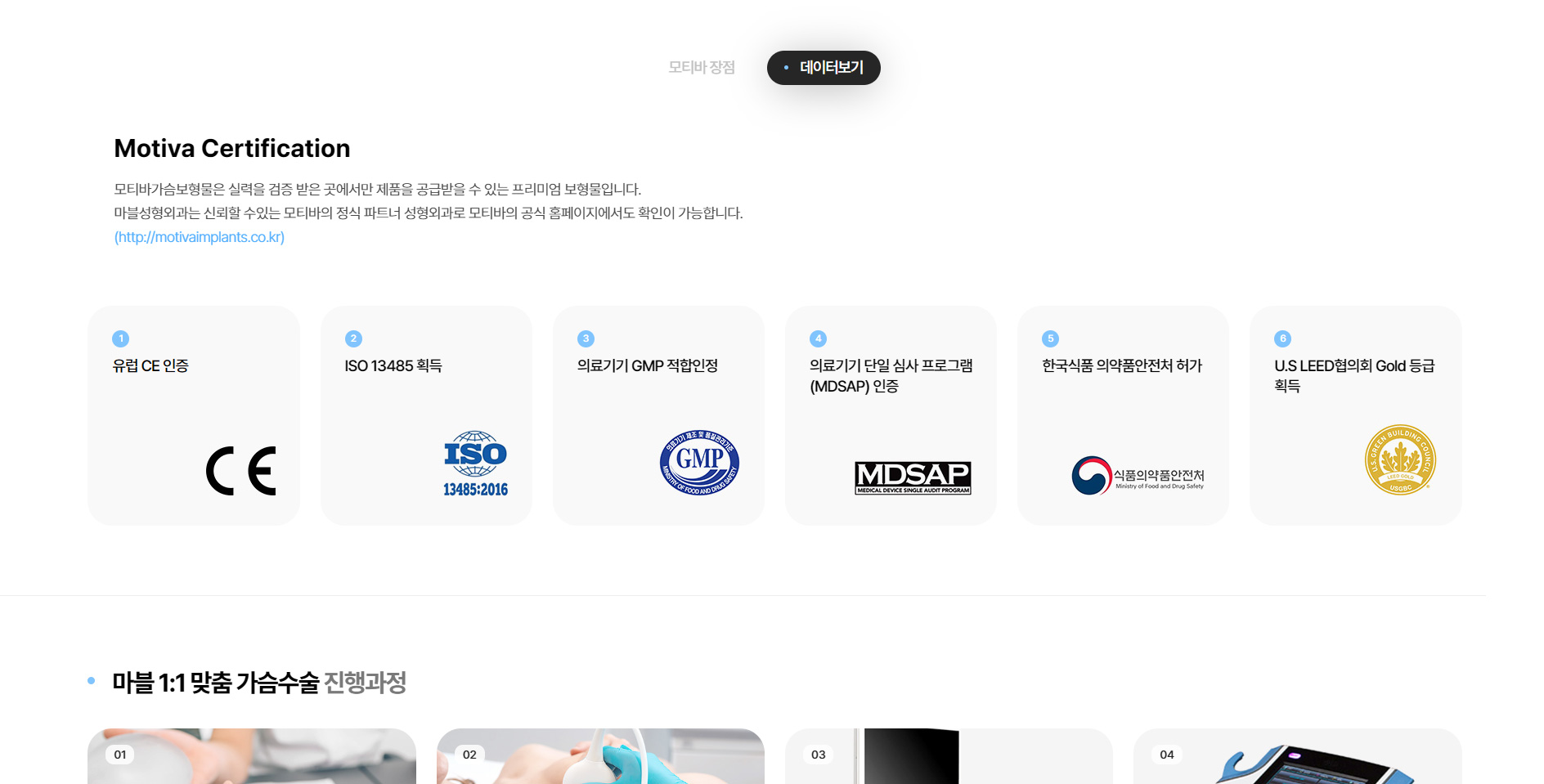This screenshot has height=784, width=1544.
Task: Click the ISO 13485 획득 title
Action: tap(393, 365)
